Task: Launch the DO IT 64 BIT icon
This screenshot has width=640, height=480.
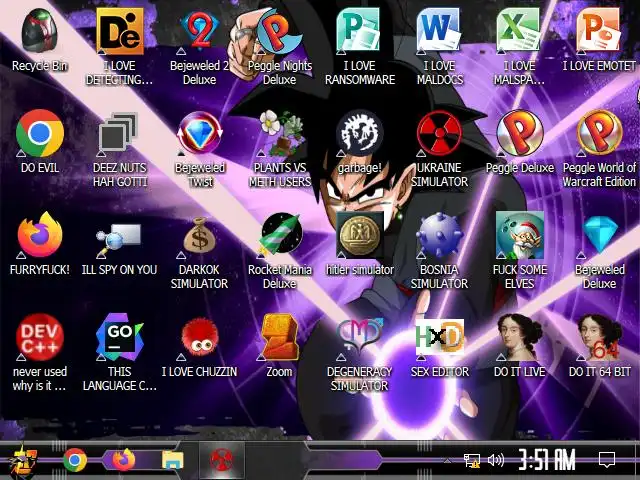Action: tap(599, 337)
